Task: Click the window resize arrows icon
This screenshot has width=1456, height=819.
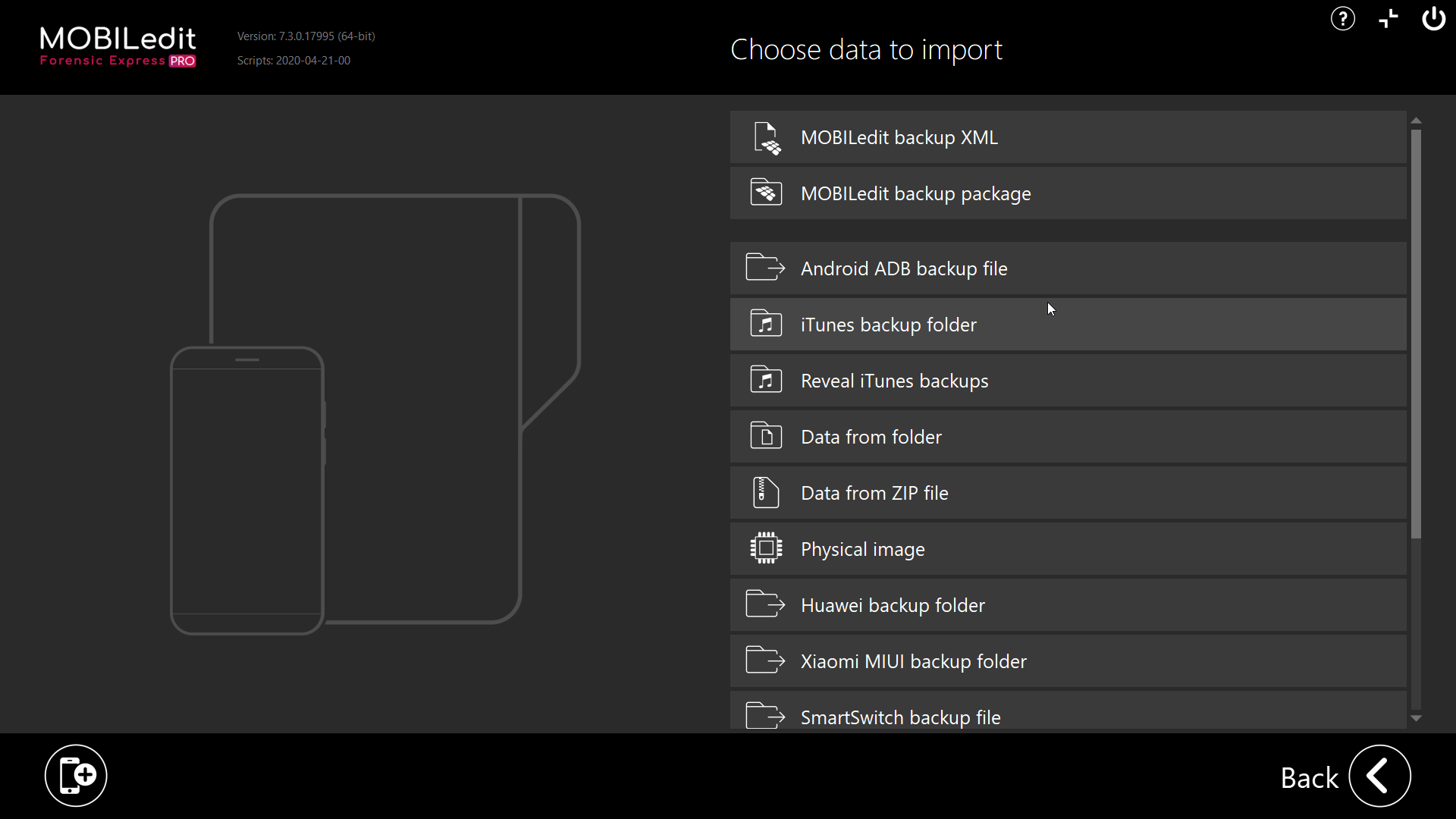Action: [1388, 19]
